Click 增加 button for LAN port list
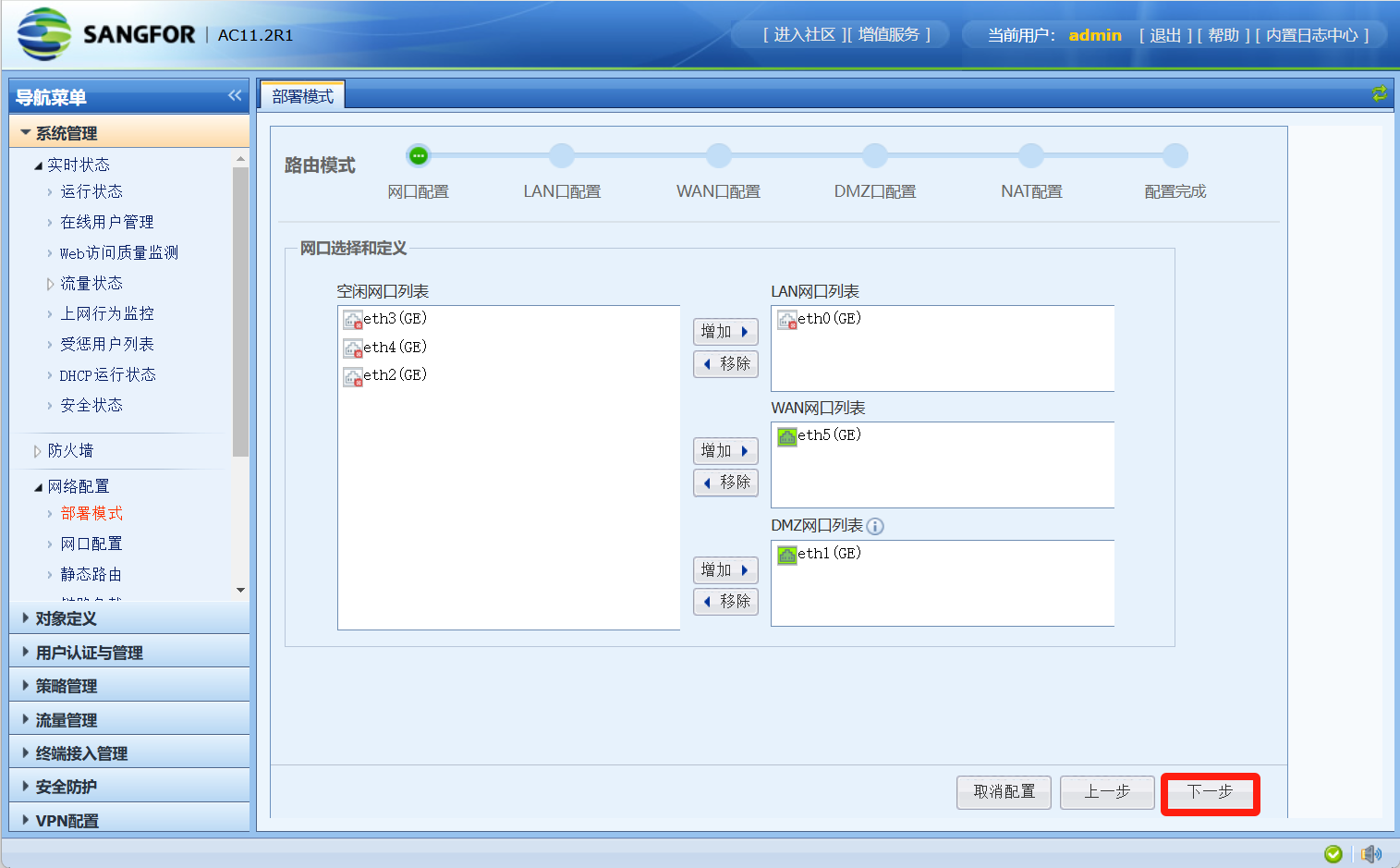This screenshot has width=1400, height=868. click(725, 332)
